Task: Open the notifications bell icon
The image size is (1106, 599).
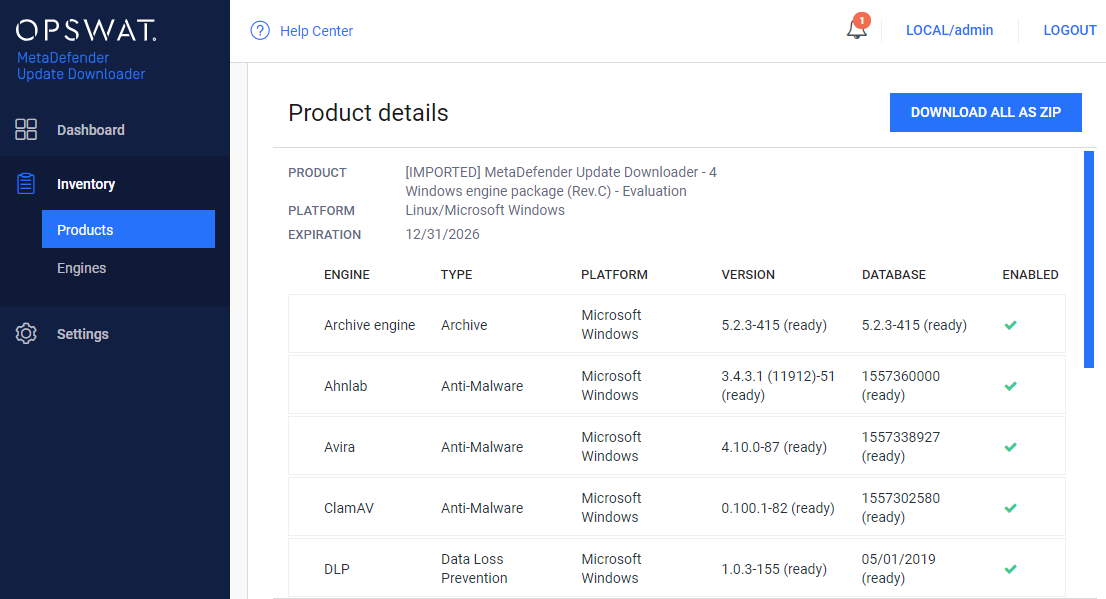Action: (x=857, y=30)
